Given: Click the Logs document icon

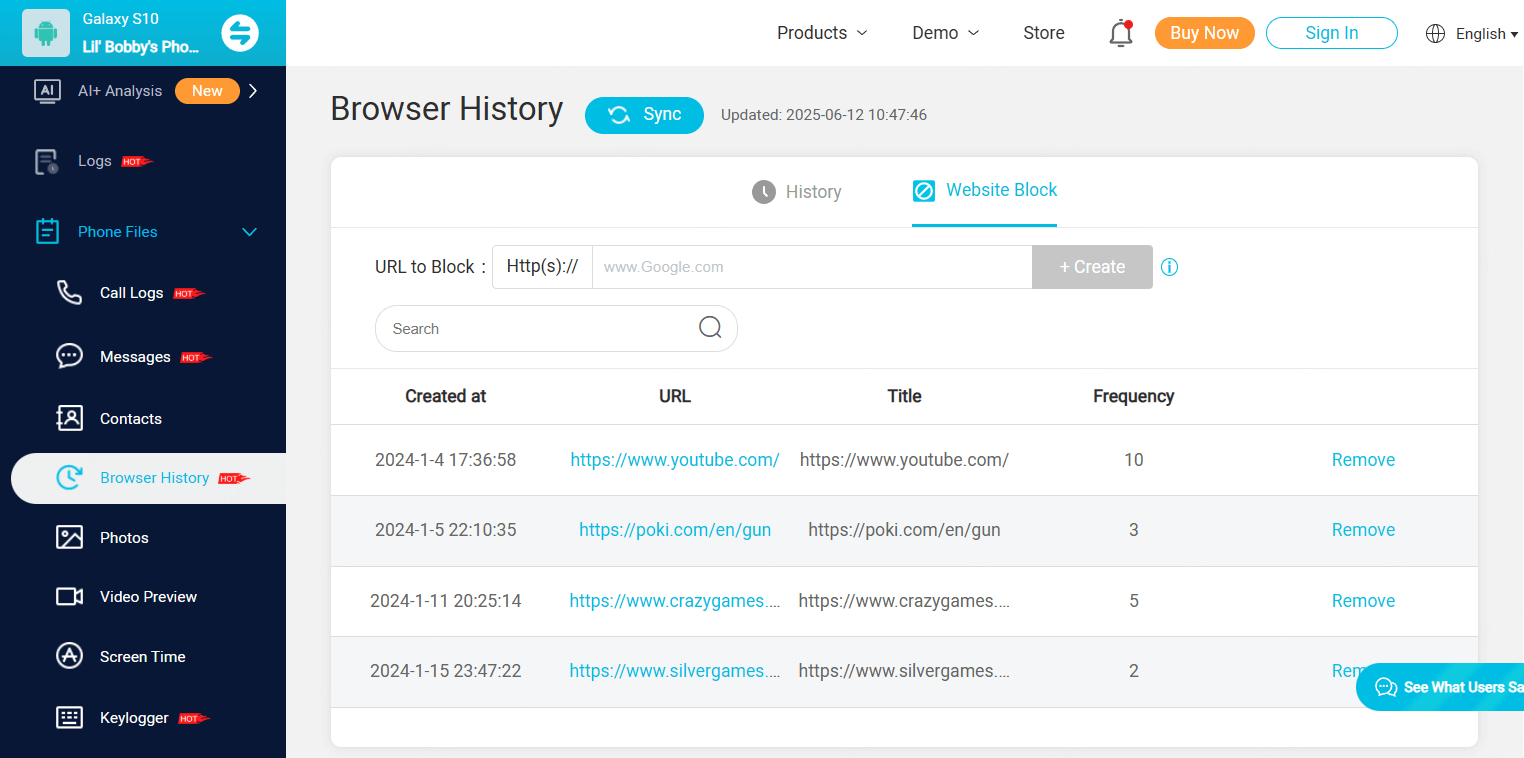Looking at the screenshot, I should tap(47, 162).
